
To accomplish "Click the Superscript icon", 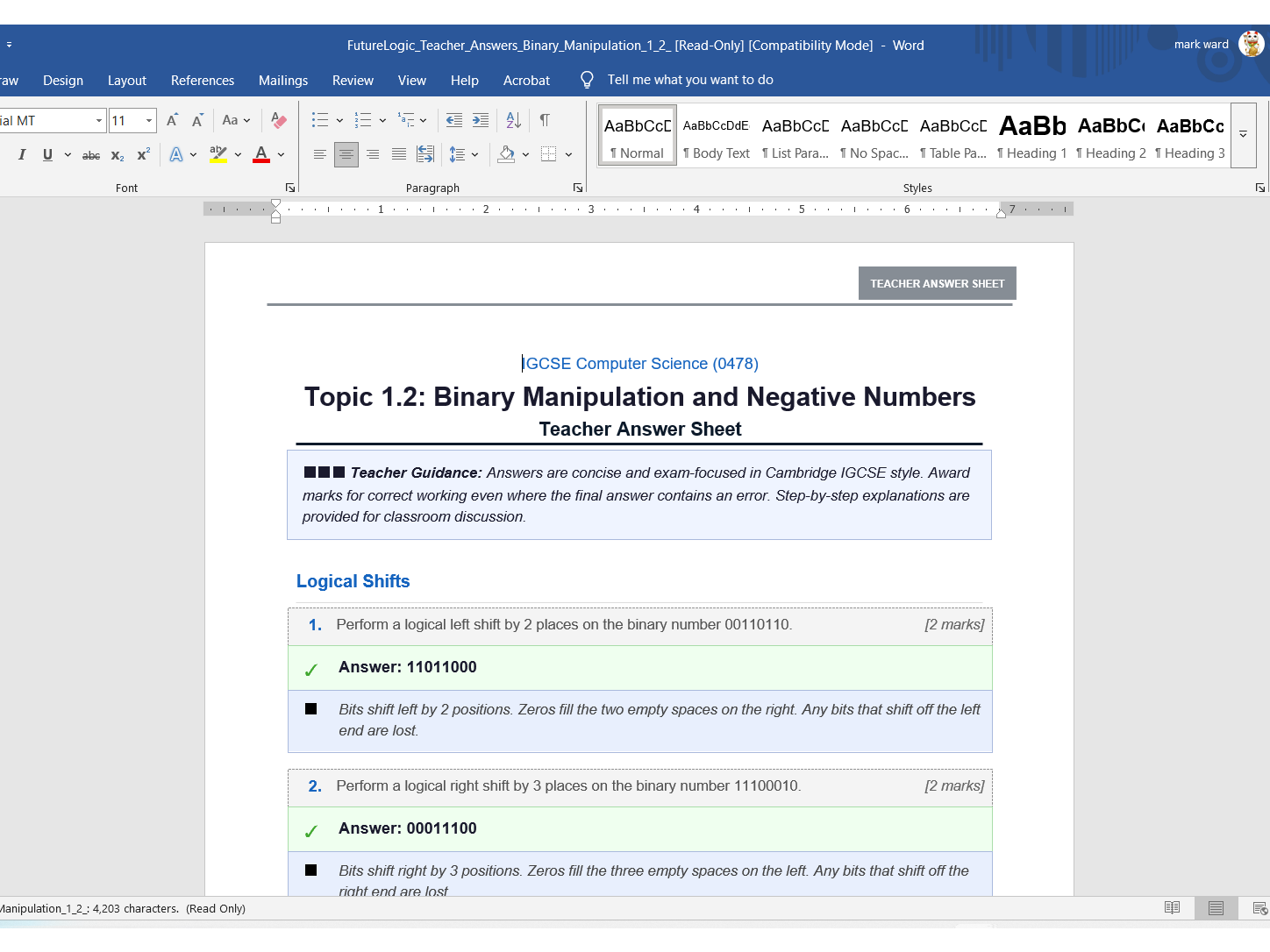I will pyautogui.click(x=144, y=154).
